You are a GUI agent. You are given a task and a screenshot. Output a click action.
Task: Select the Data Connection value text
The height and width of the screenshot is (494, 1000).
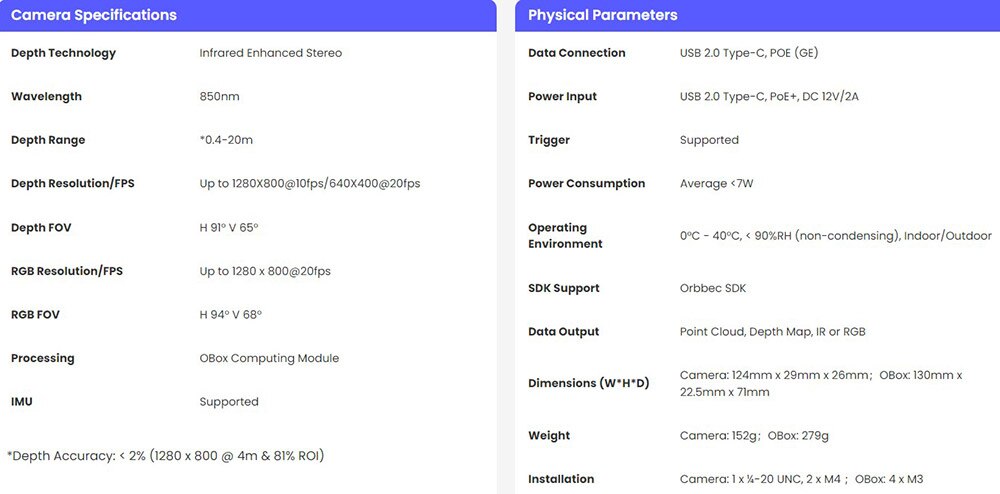[x=749, y=53]
